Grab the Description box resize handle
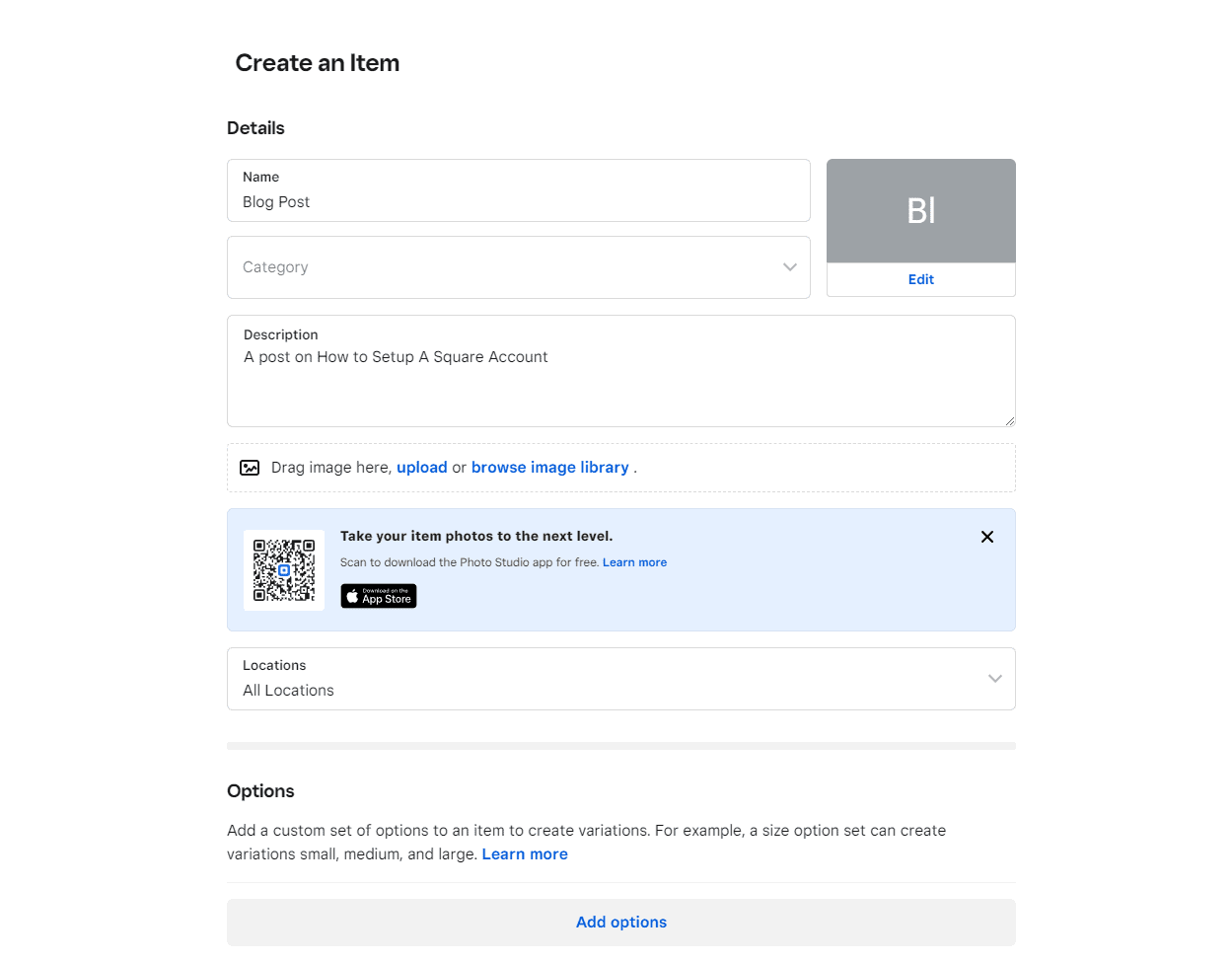Screen dimensions: 1232x962 [1009, 421]
